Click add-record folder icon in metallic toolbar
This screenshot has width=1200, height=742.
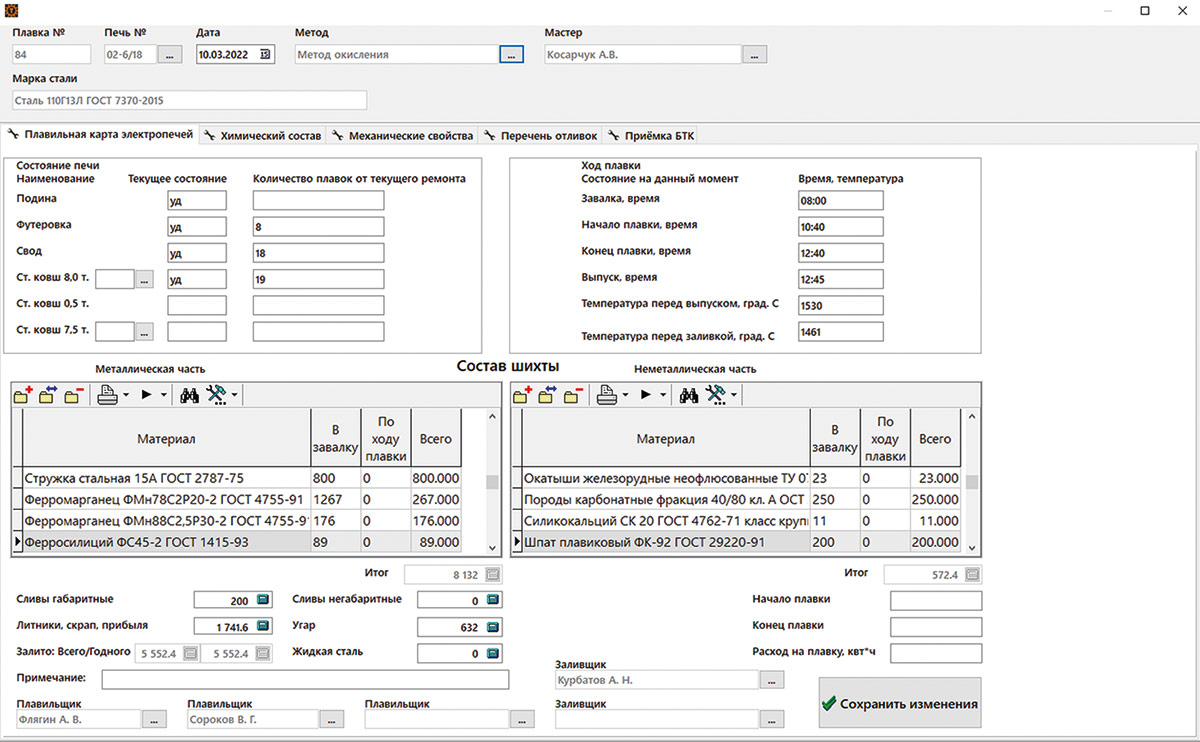(x=24, y=396)
